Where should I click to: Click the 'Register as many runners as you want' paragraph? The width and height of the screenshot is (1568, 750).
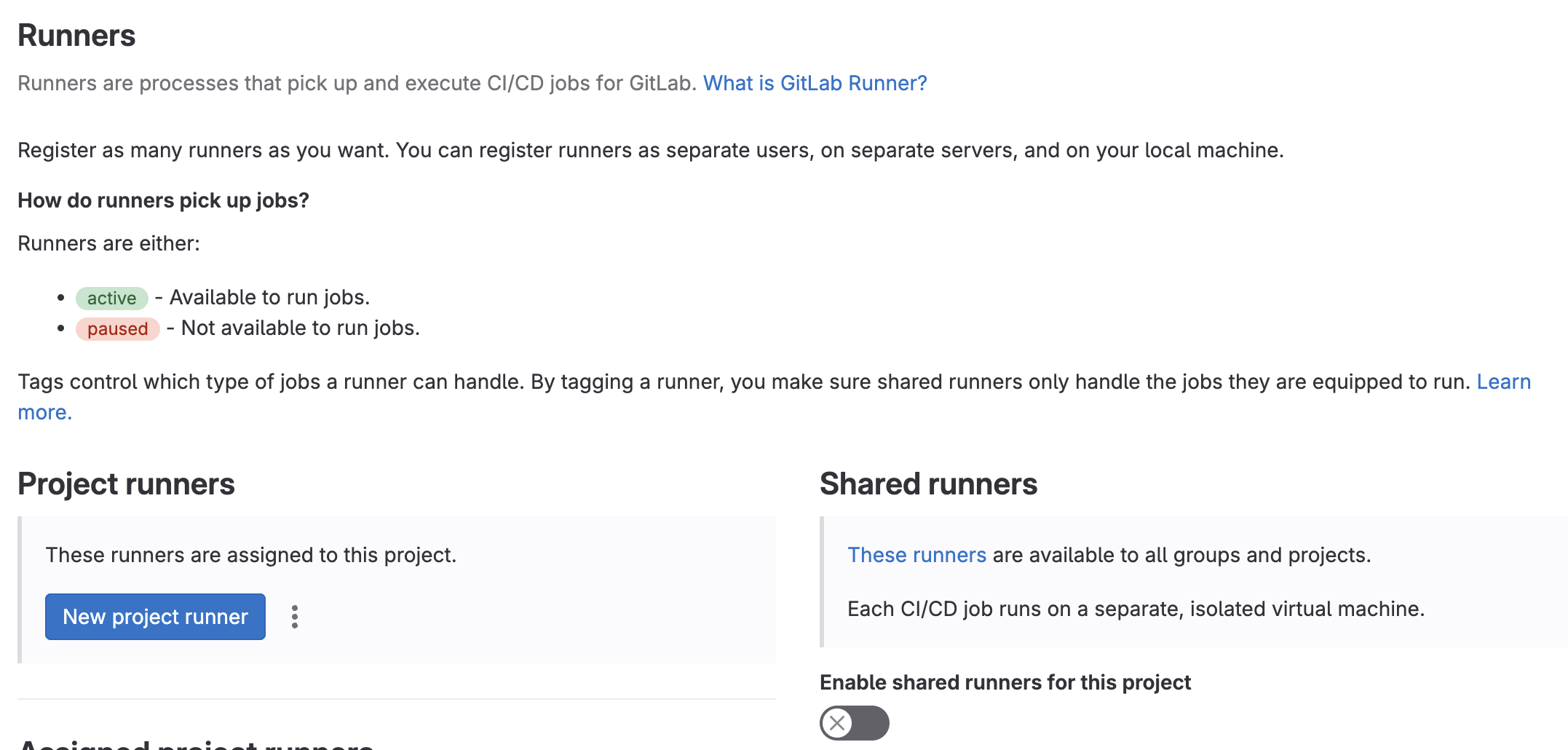650,150
